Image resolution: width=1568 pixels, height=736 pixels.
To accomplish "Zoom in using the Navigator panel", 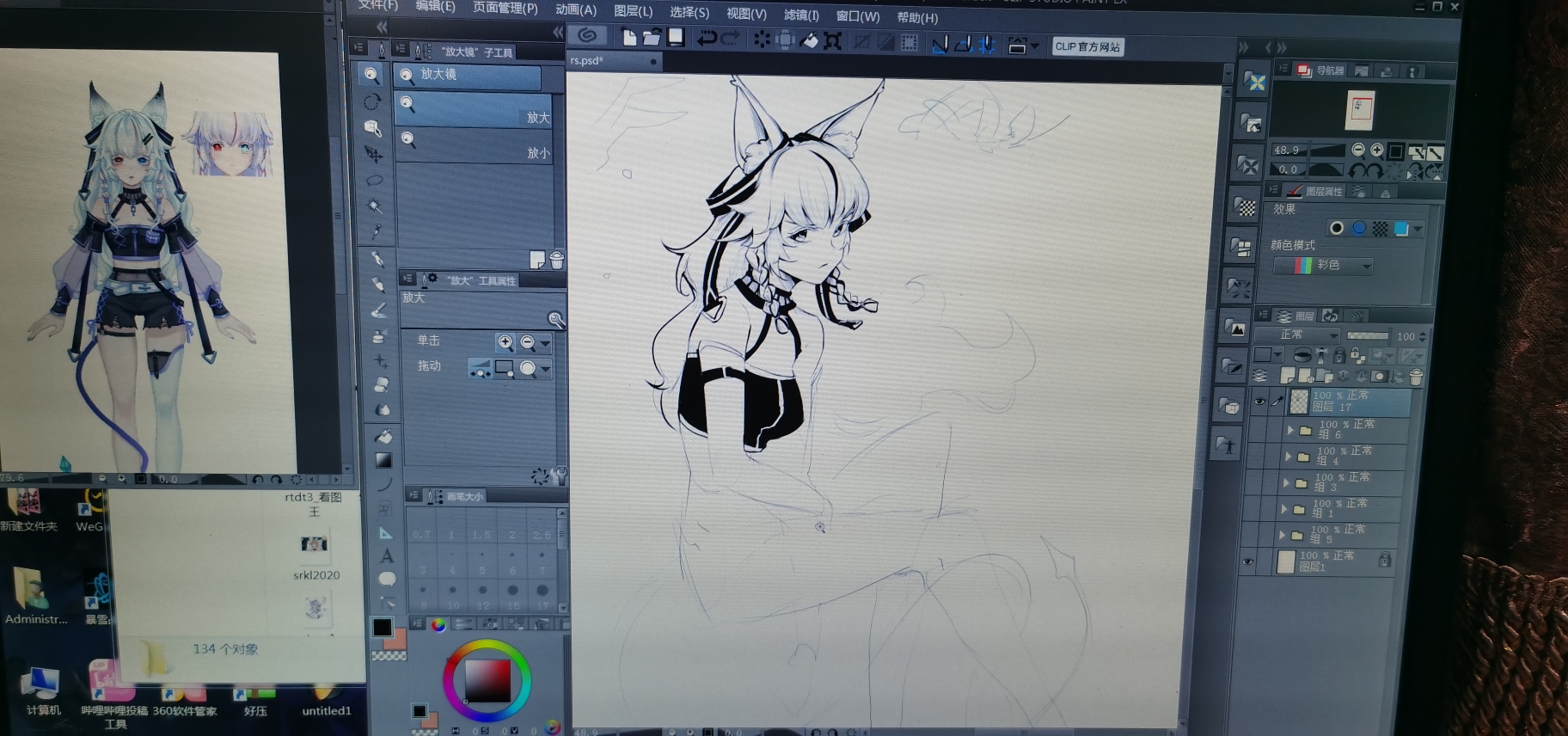I will point(1376,150).
